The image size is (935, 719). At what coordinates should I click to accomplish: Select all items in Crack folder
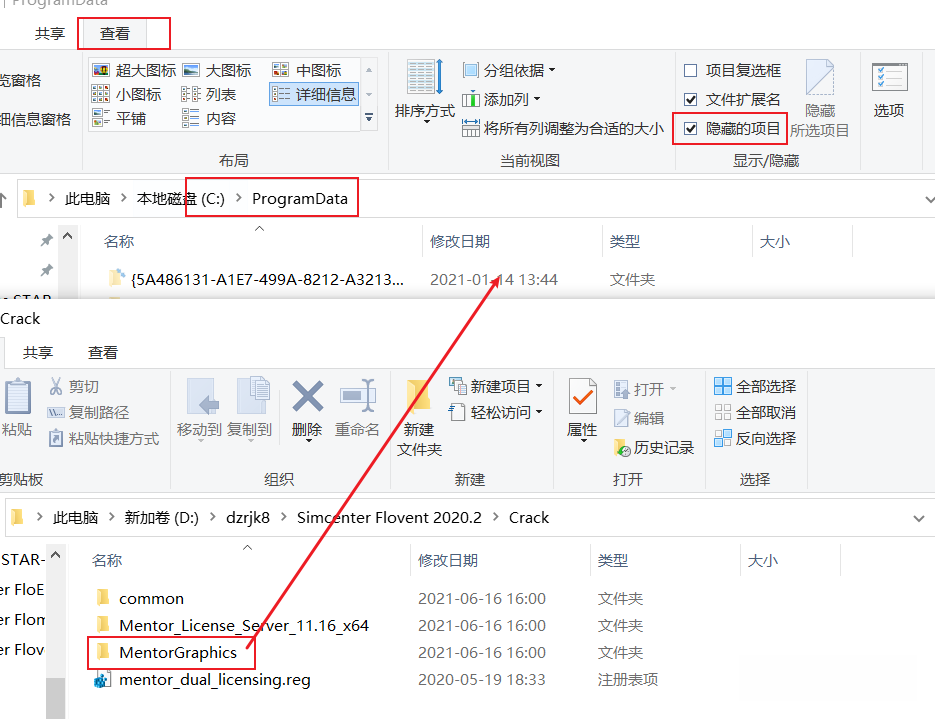pos(755,386)
